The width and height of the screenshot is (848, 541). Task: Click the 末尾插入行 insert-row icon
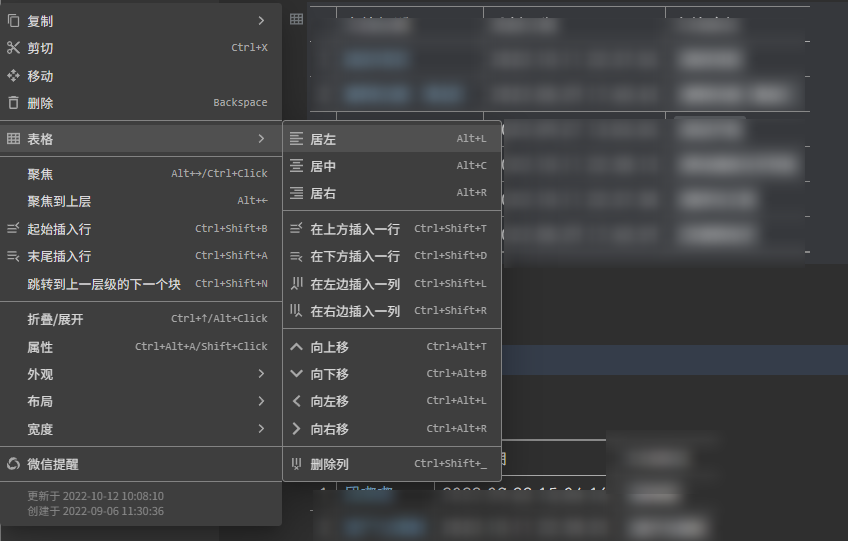14,255
